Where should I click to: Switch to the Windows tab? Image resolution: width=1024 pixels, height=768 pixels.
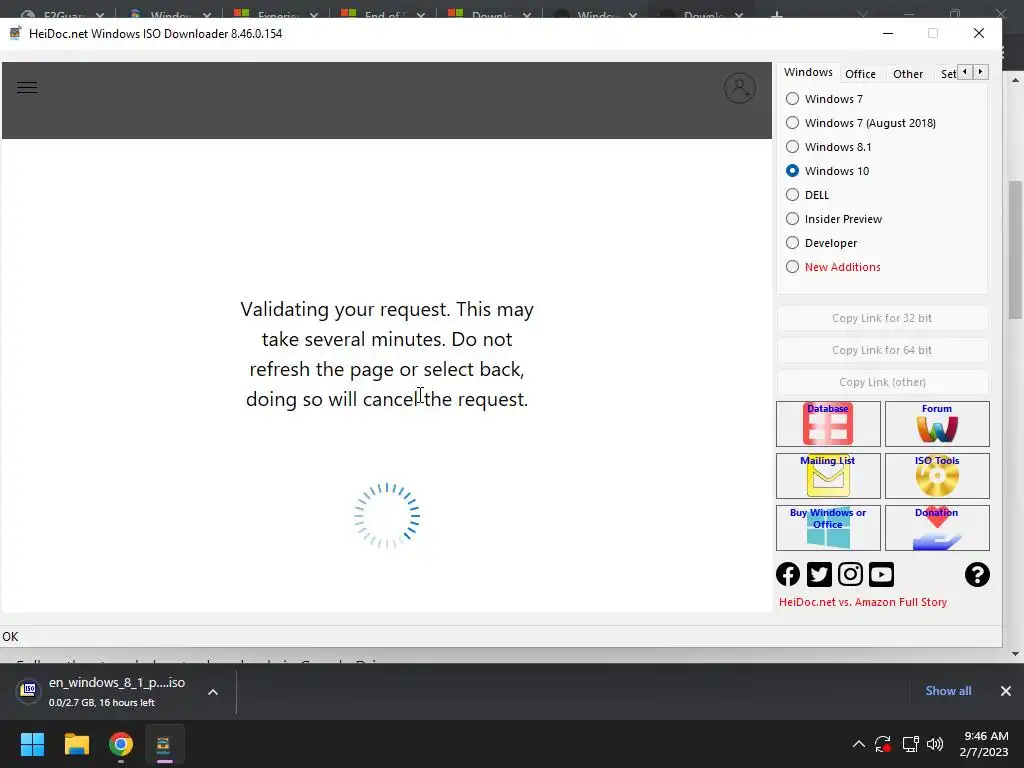808,72
